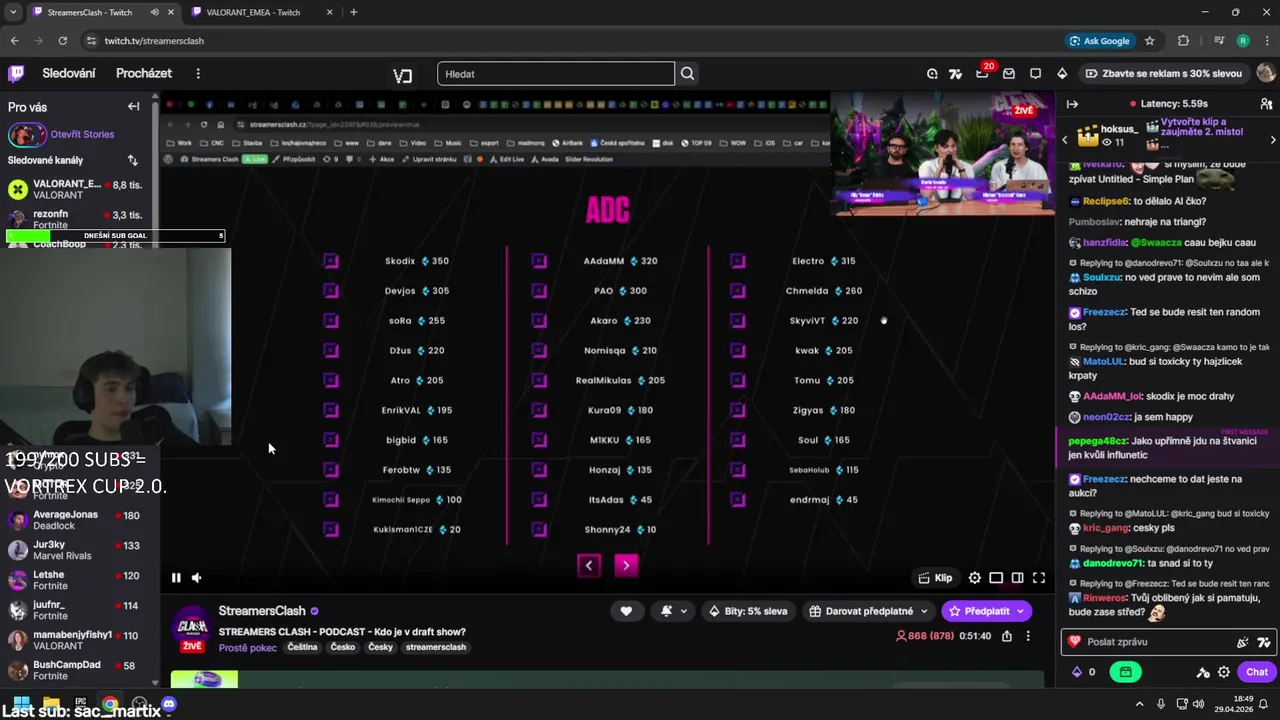1280x720 pixels.
Task: Enter fullscreen on the video player
Action: click(x=1039, y=577)
